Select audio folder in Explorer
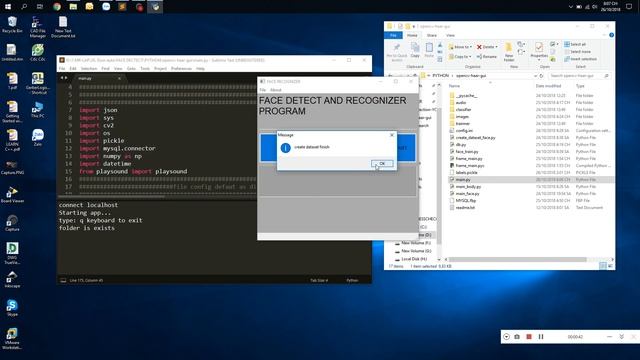 [x=461, y=102]
